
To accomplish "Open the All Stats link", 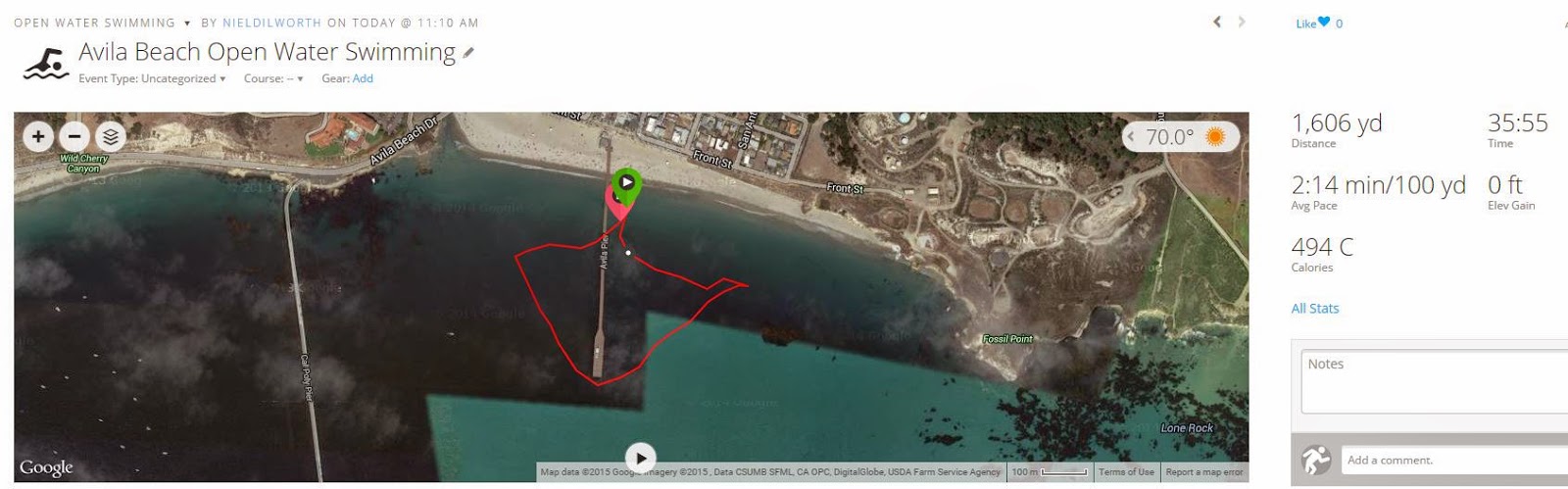I will click(x=1314, y=308).
